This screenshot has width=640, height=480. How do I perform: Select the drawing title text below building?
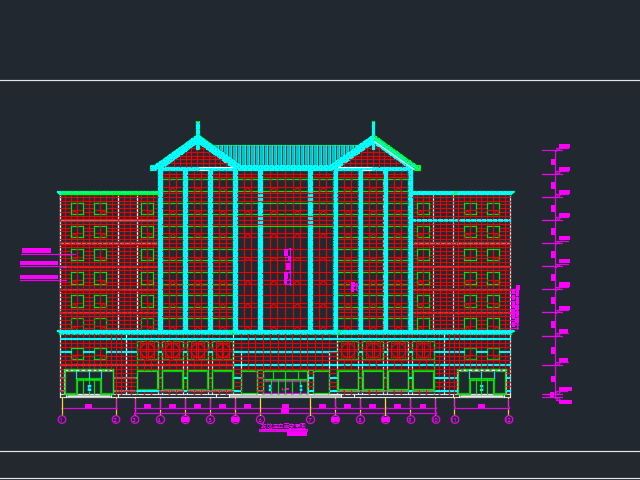[284, 428]
